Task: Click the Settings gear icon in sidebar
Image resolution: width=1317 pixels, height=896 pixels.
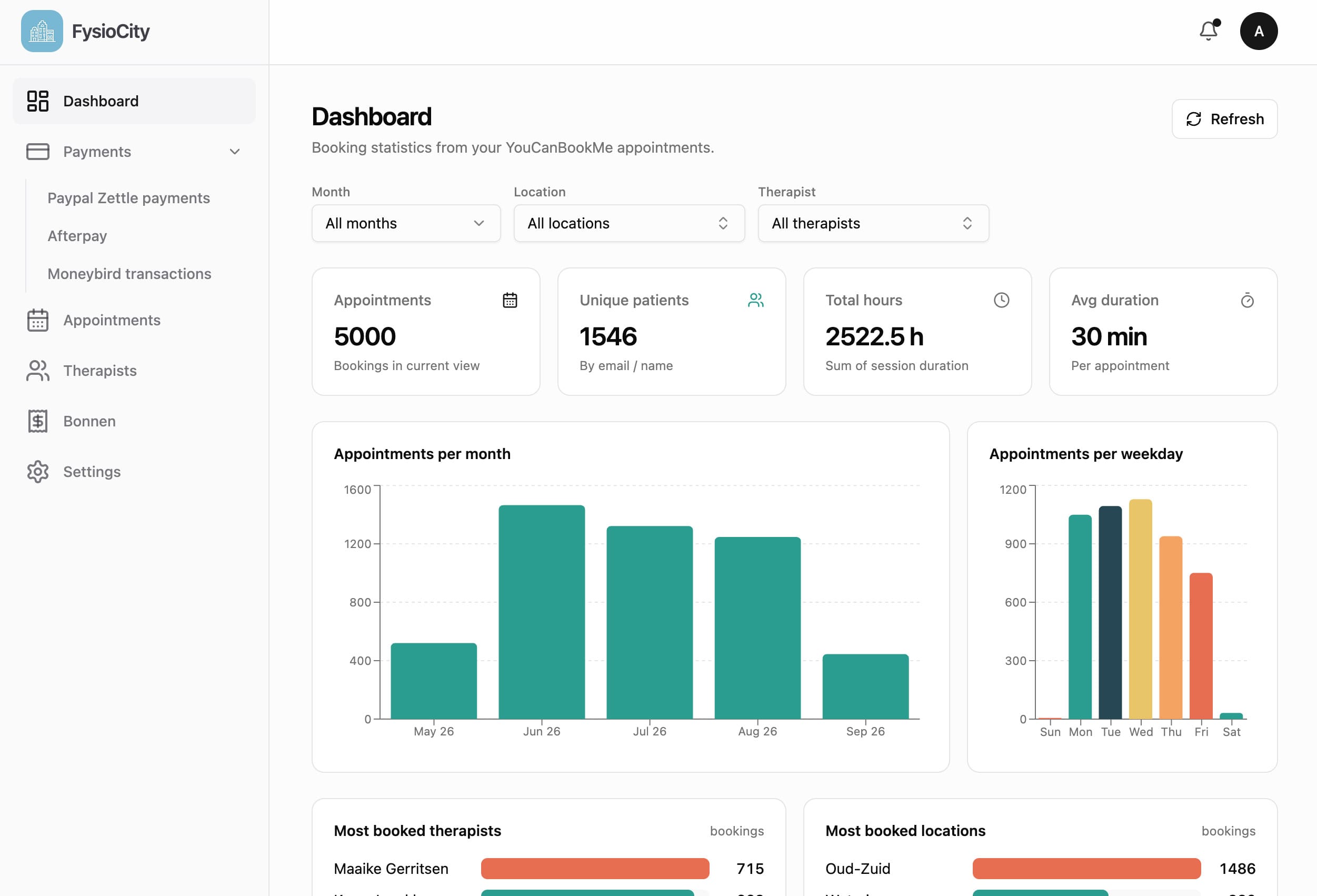Action: coord(38,472)
